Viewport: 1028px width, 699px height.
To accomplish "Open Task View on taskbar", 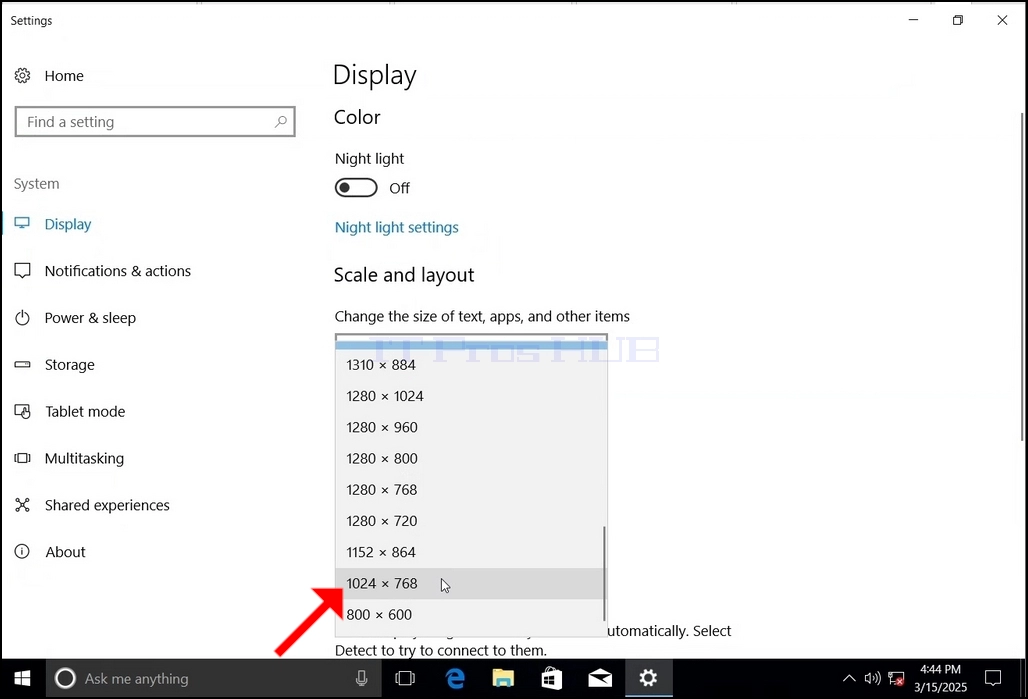I will coord(405,679).
